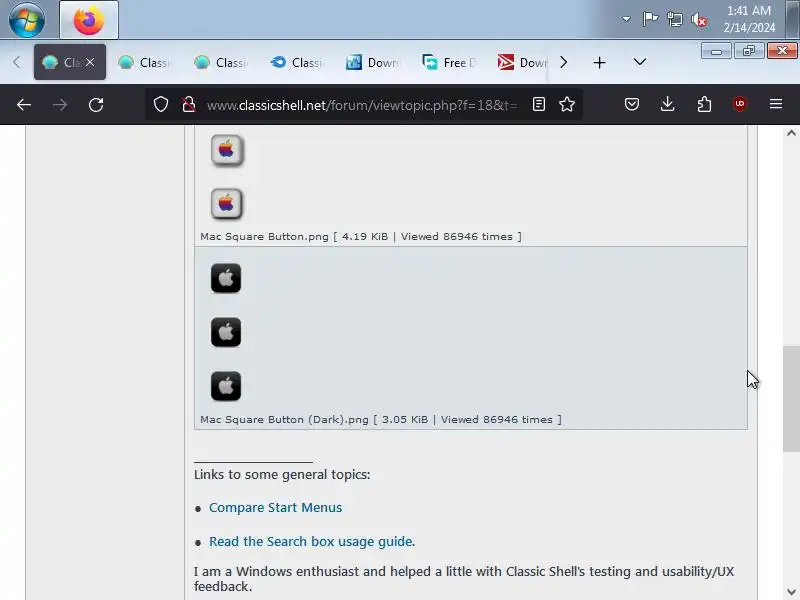Switch to the Down tab with red icon
The width and height of the screenshot is (800, 600).
pyautogui.click(x=522, y=62)
